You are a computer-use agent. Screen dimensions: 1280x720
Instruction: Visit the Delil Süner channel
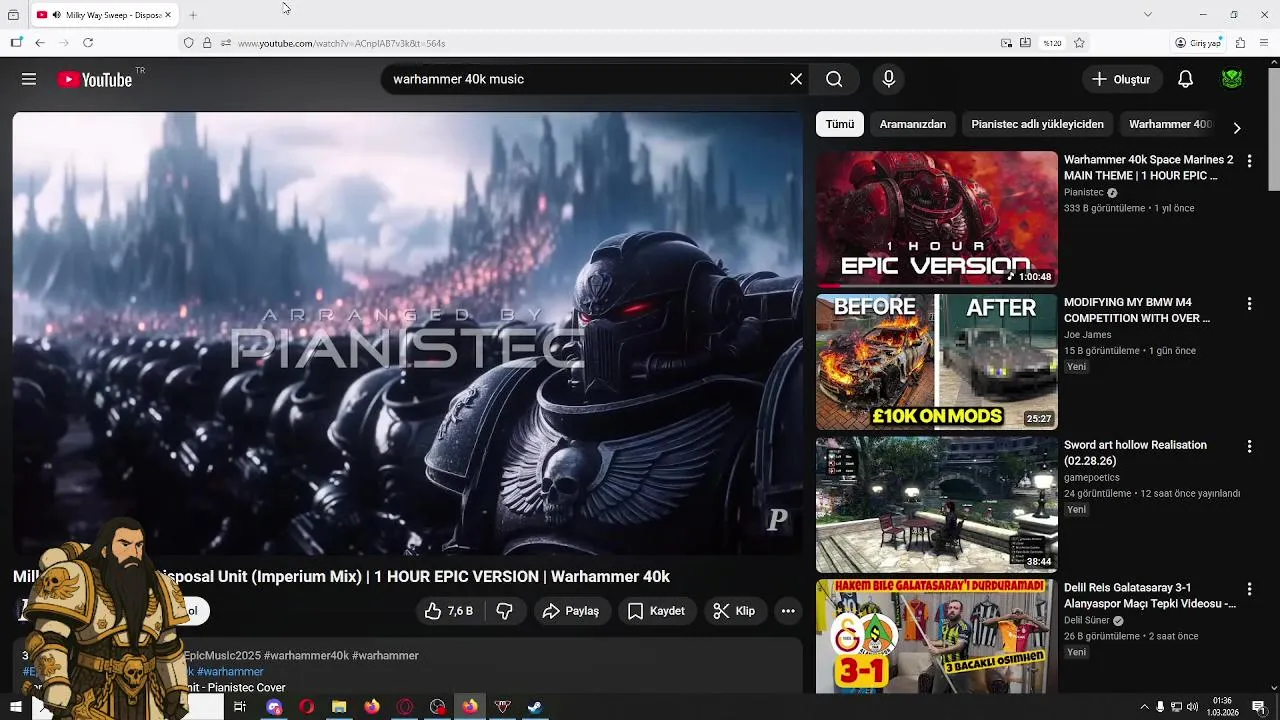pos(1087,621)
